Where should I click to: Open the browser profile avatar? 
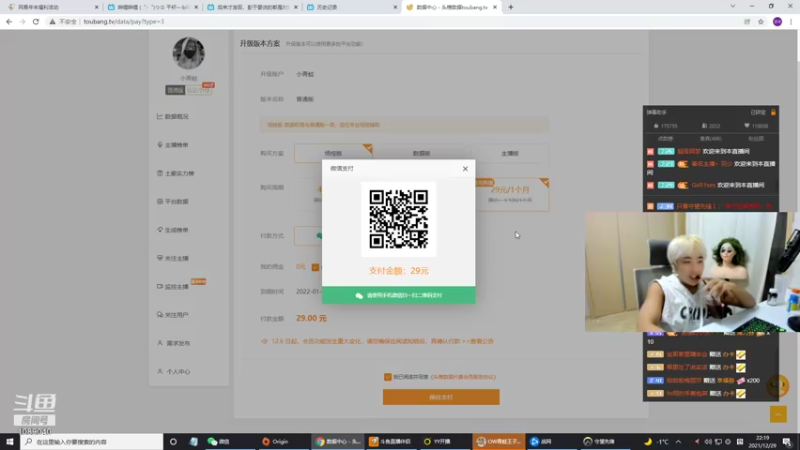pos(777,21)
